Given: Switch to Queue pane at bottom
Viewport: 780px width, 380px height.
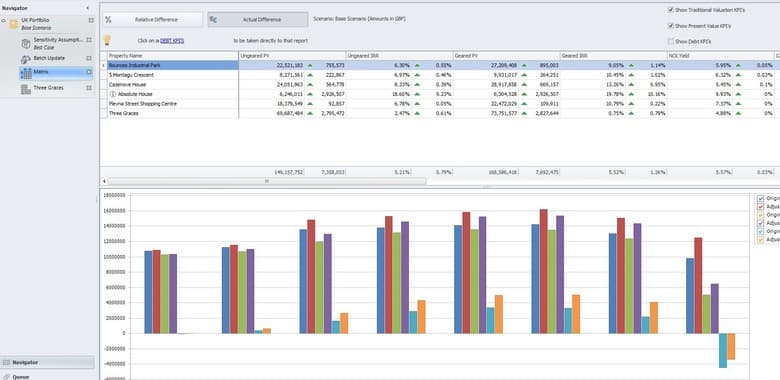Looking at the screenshot, I should (47, 377).
